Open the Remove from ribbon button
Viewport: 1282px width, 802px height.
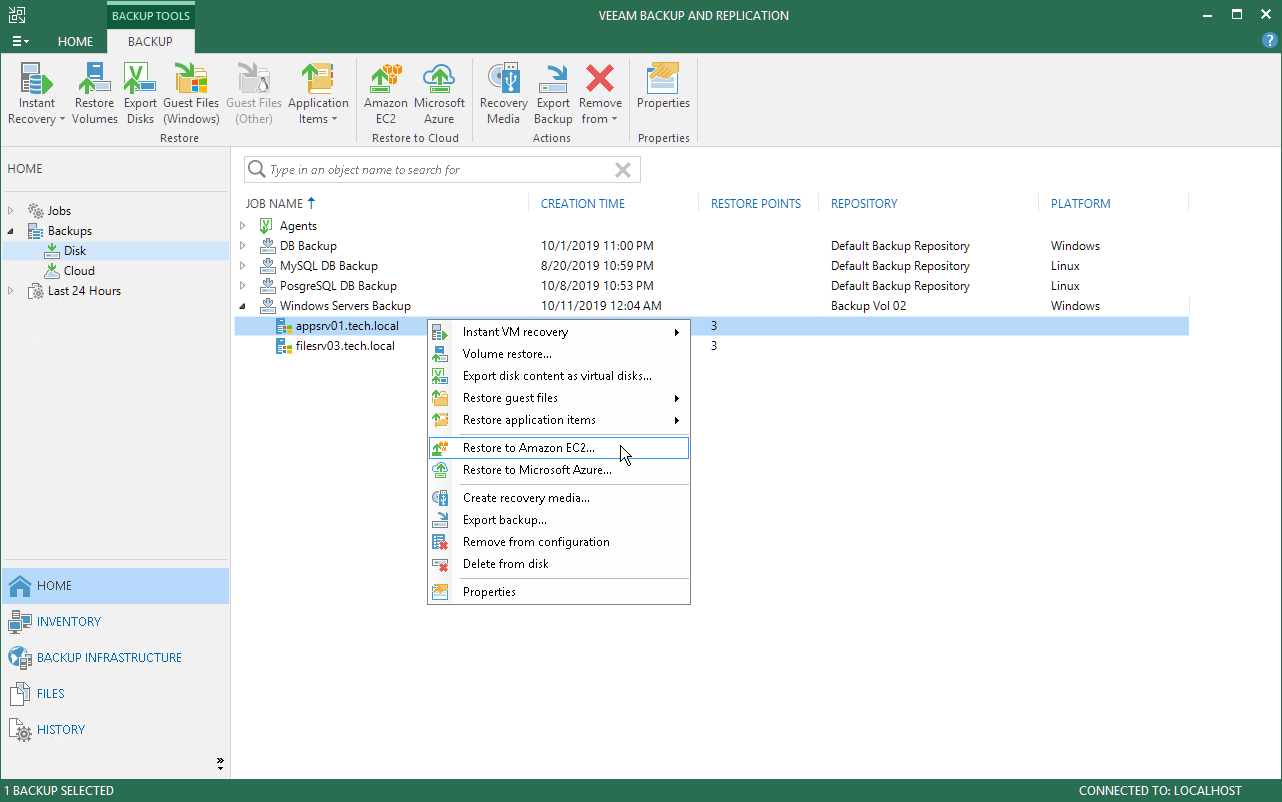point(600,94)
